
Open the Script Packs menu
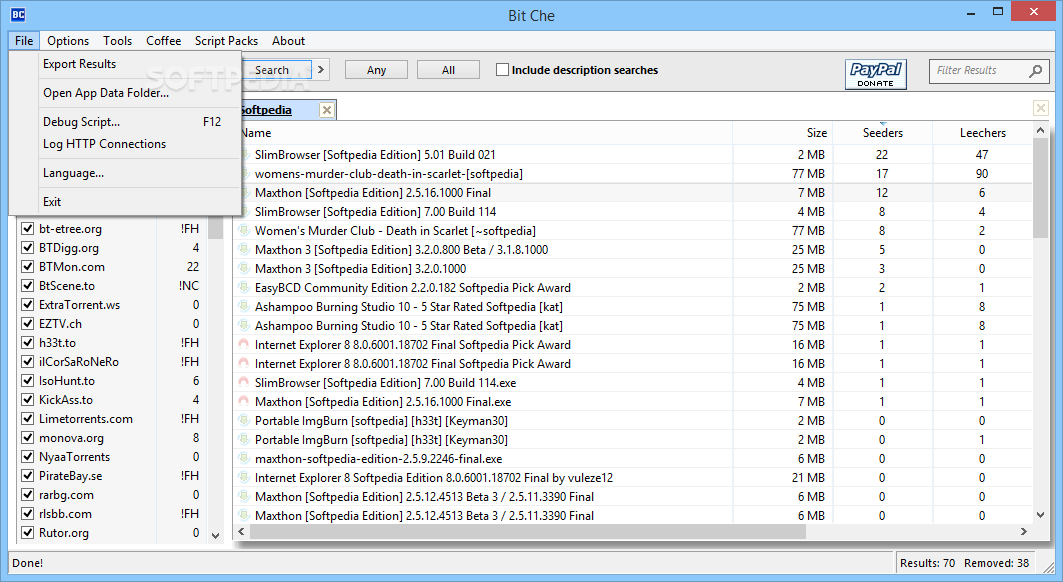(x=226, y=41)
